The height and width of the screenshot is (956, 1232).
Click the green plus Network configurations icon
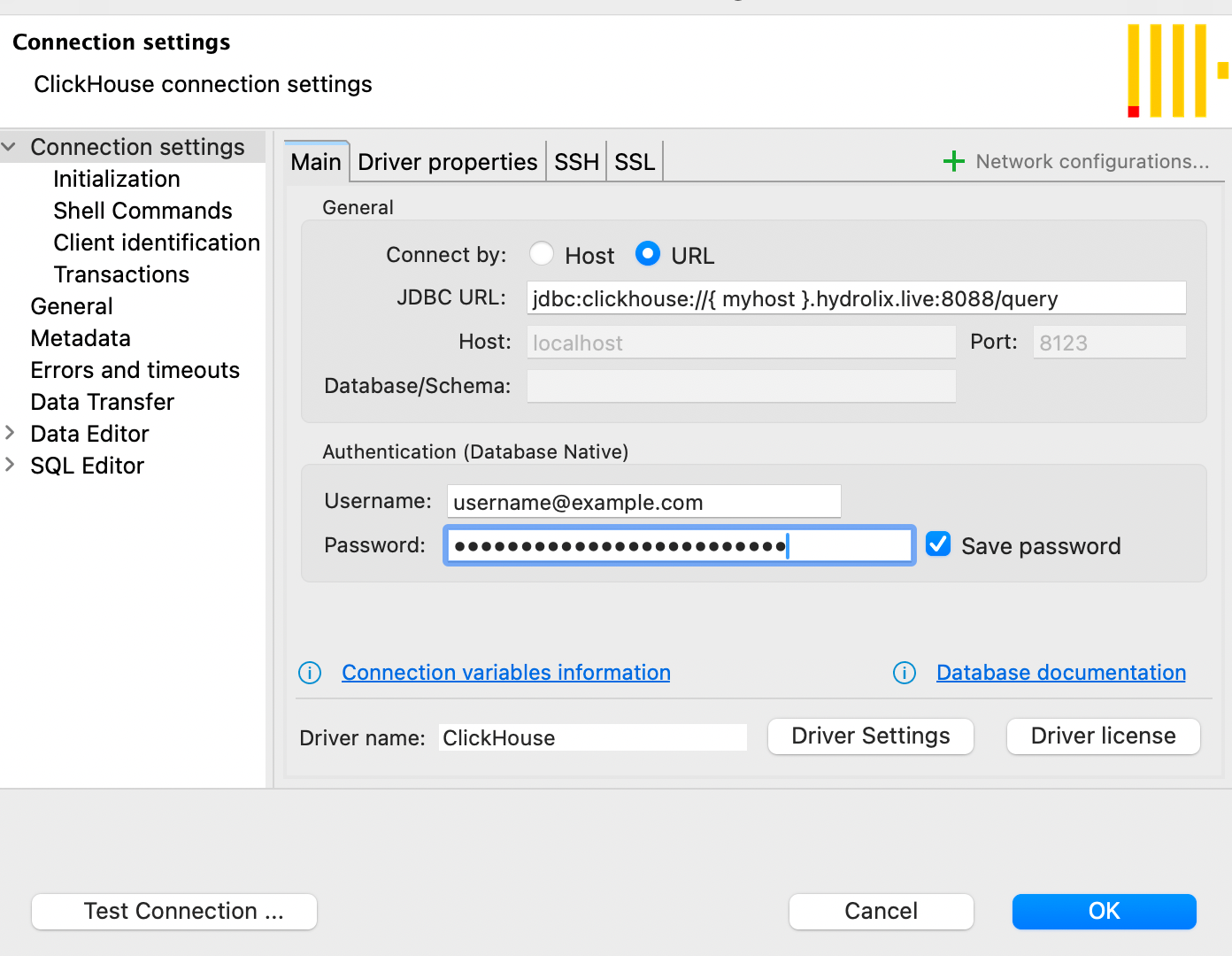(953, 161)
